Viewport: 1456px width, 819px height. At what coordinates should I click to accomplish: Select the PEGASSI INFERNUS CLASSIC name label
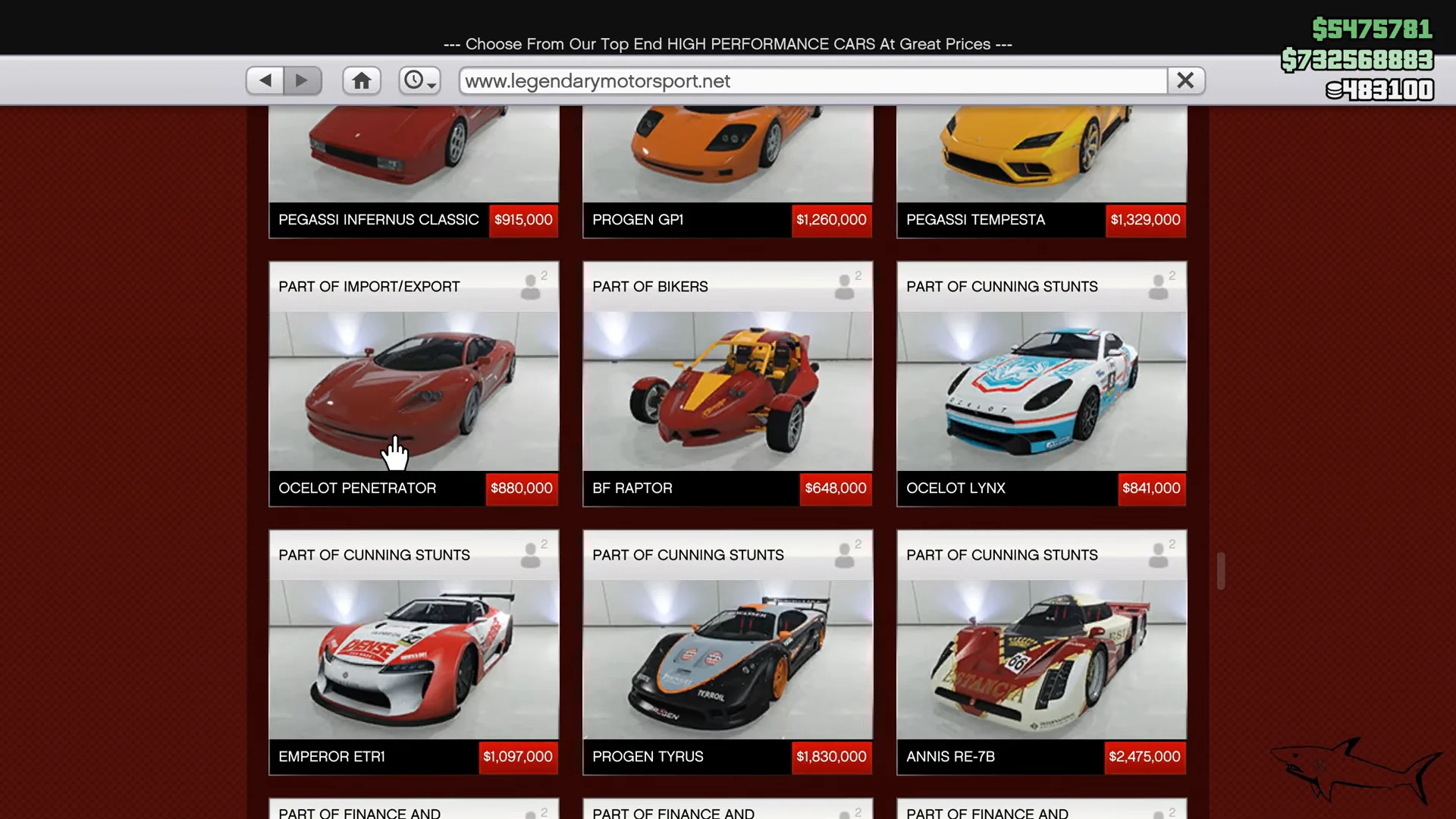click(x=378, y=220)
